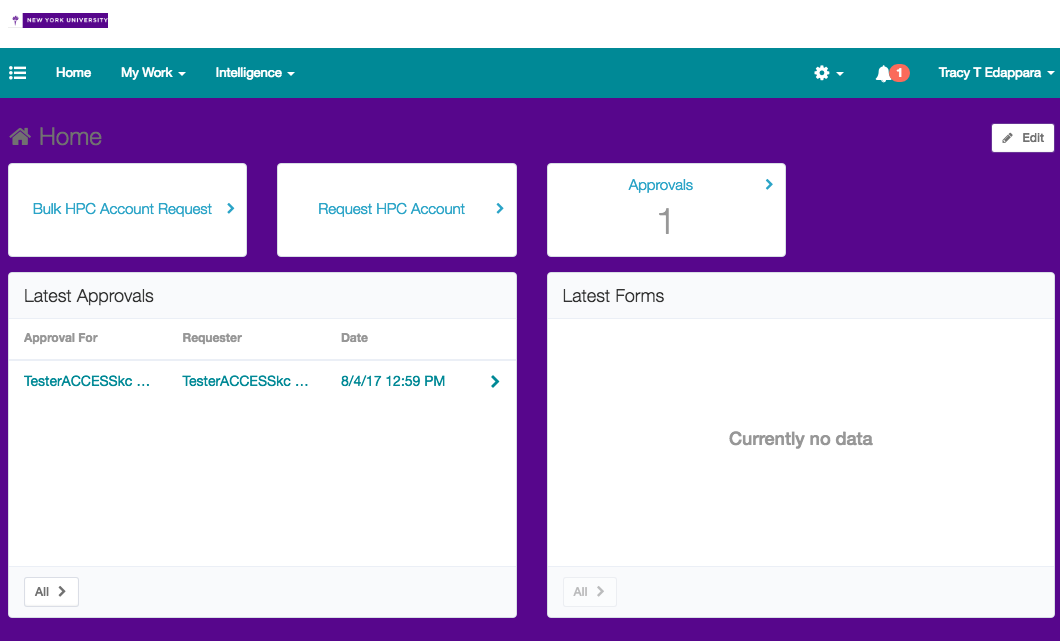Expand the My Work dropdown menu
The height and width of the screenshot is (641, 1060).
point(153,73)
